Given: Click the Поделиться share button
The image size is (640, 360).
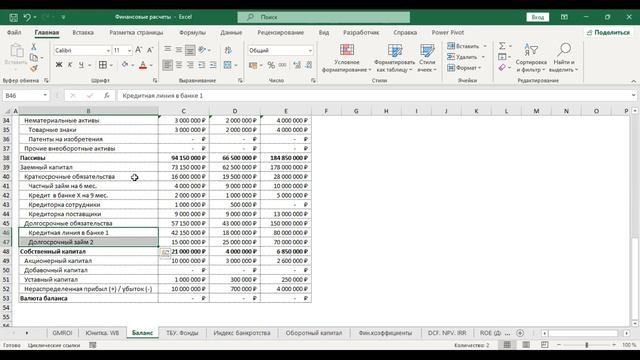Looking at the screenshot, I should point(608,32).
